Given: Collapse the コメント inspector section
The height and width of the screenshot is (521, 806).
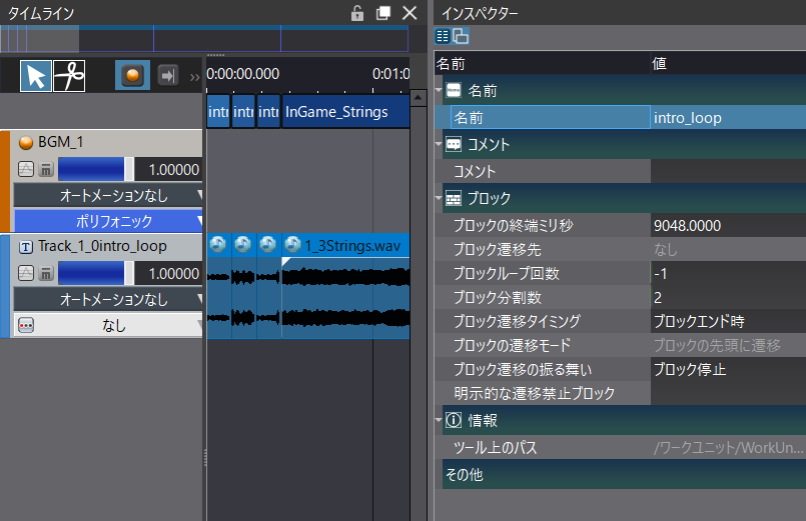Looking at the screenshot, I should coord(438,144).
